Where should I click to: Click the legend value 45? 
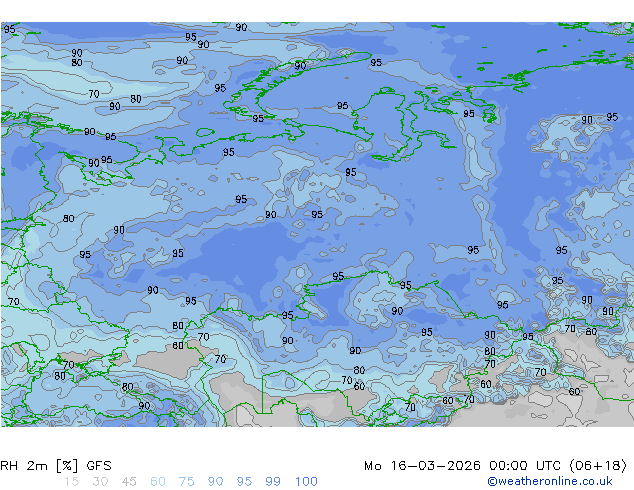(129, 482)
